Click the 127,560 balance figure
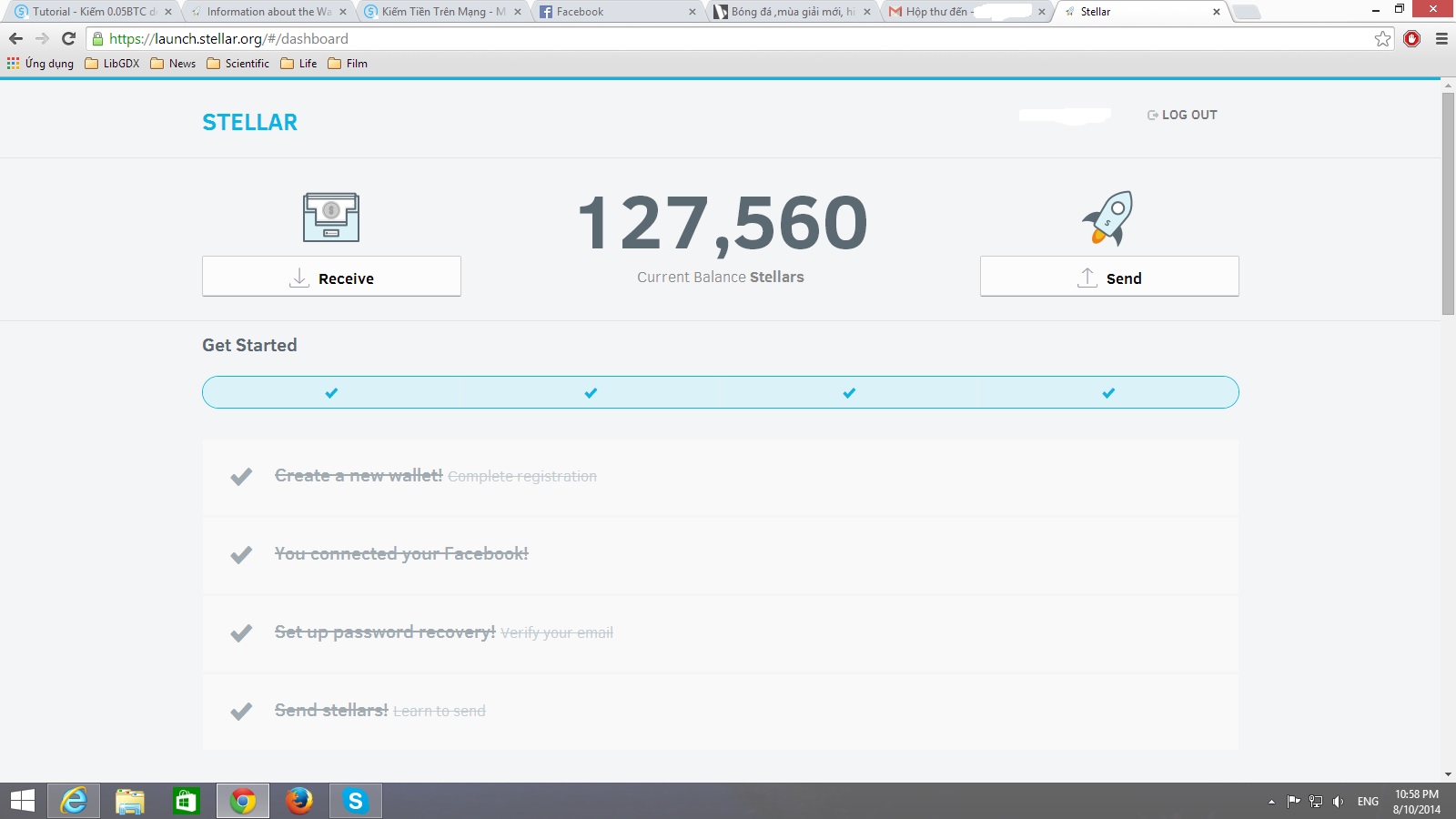1456x819 pixels. tap(723, 223)
